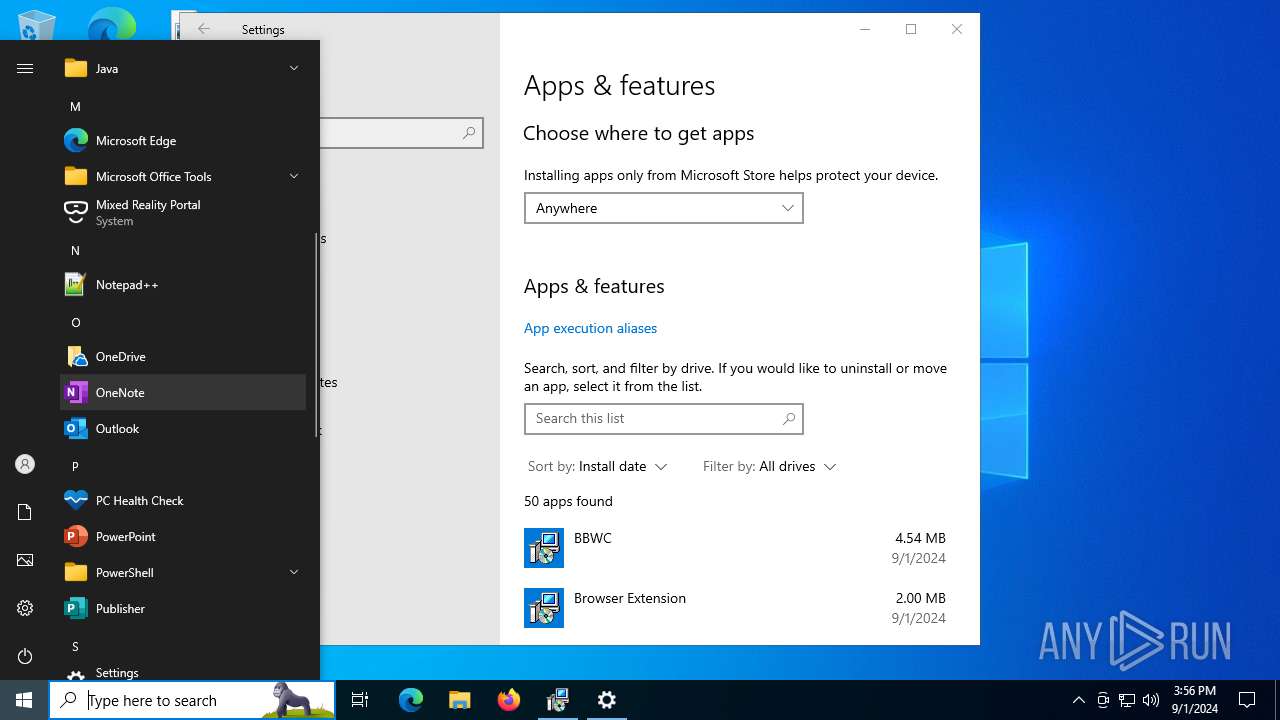Launch Notepad++ from the Start menu
Image resolution: width=1280 pixels, height=720 pixels.
point(183,285)
